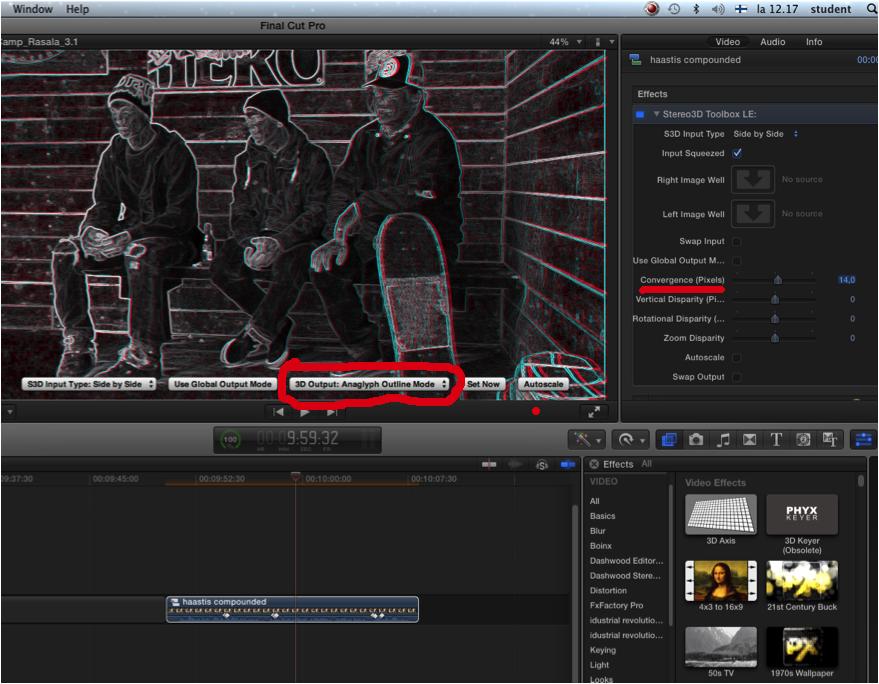The width and height of the screenshot is (879, 684).
Task: Enable Autoscale checkbox in inspector
Action: [737, 358]
